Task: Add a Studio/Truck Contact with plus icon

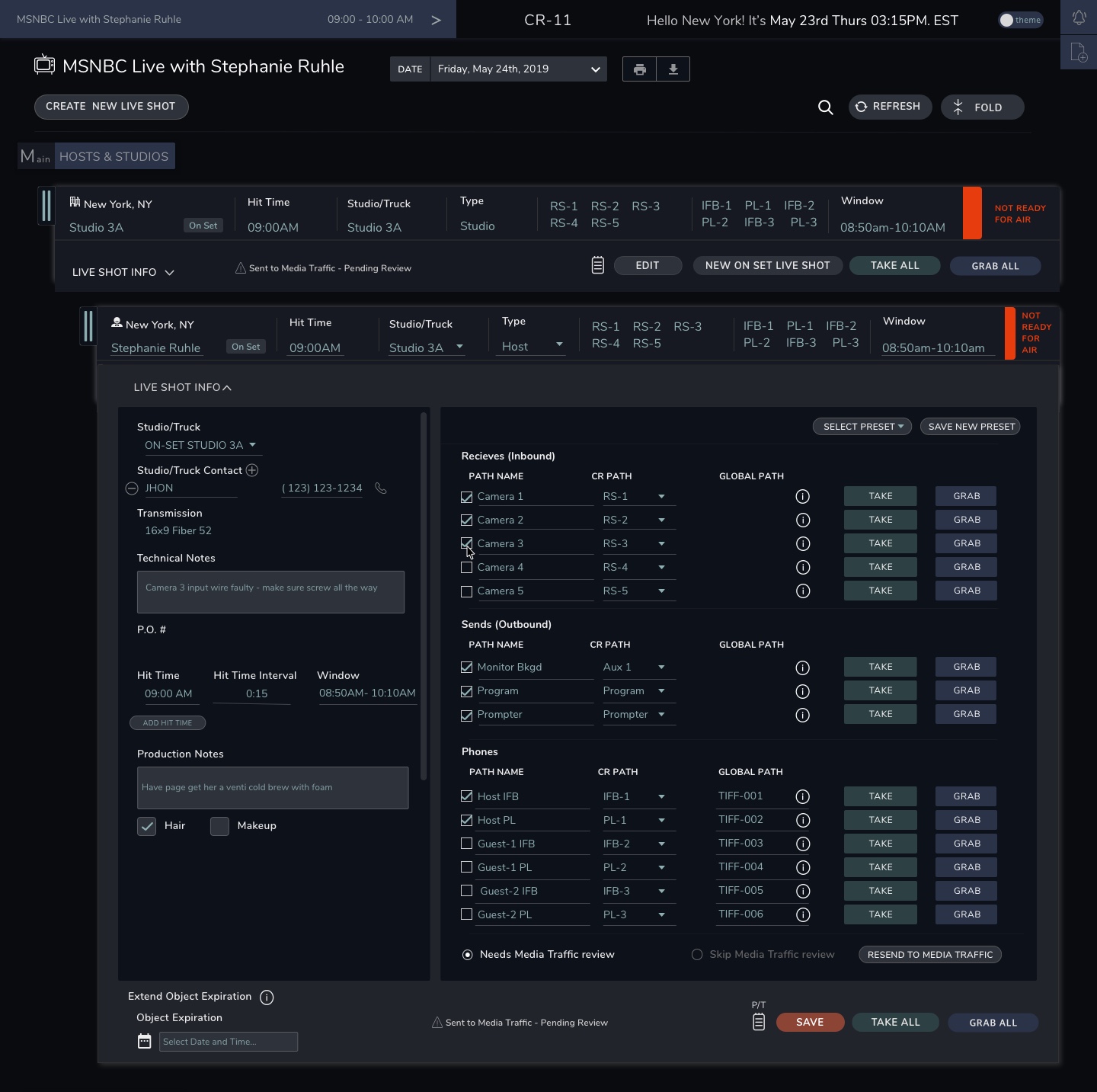Action: 252,470
